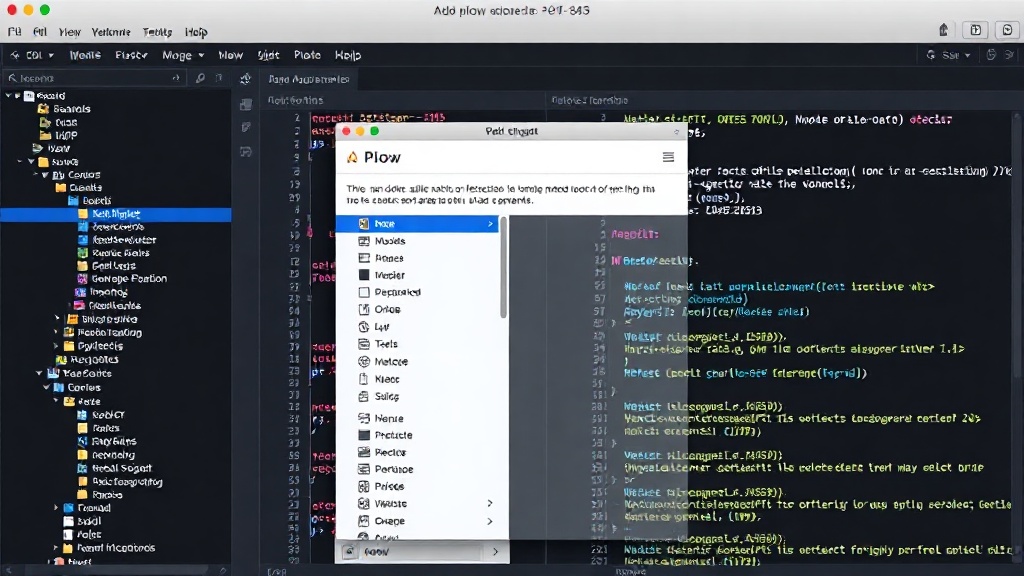
Task: Open the Ssr dropdown at toolbar right
Action: point(956,56)
